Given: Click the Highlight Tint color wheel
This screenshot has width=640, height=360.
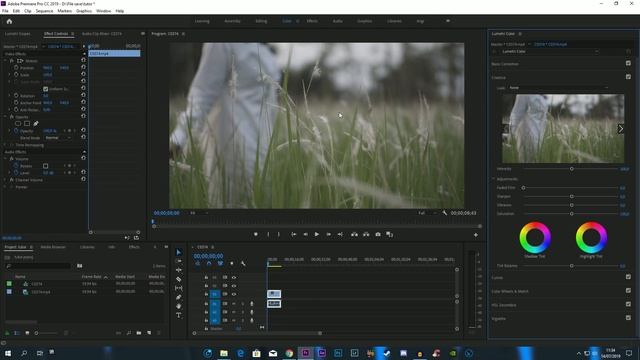Looking at the screenshot, I should tap(591, 238).
